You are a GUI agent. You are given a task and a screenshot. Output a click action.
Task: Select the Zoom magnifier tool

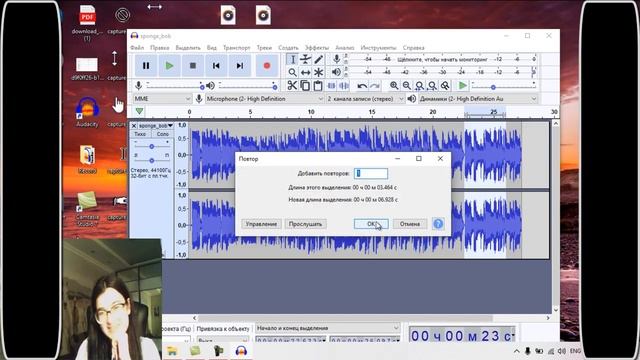(x=292, y=73)
